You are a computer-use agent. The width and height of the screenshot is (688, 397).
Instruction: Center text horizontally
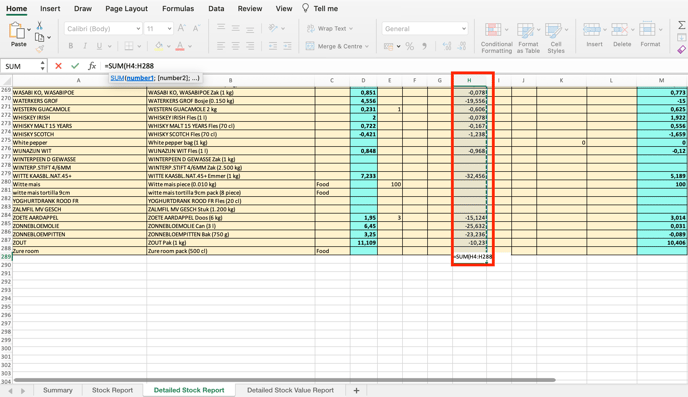pyautogui.click(x=236, y=46)
